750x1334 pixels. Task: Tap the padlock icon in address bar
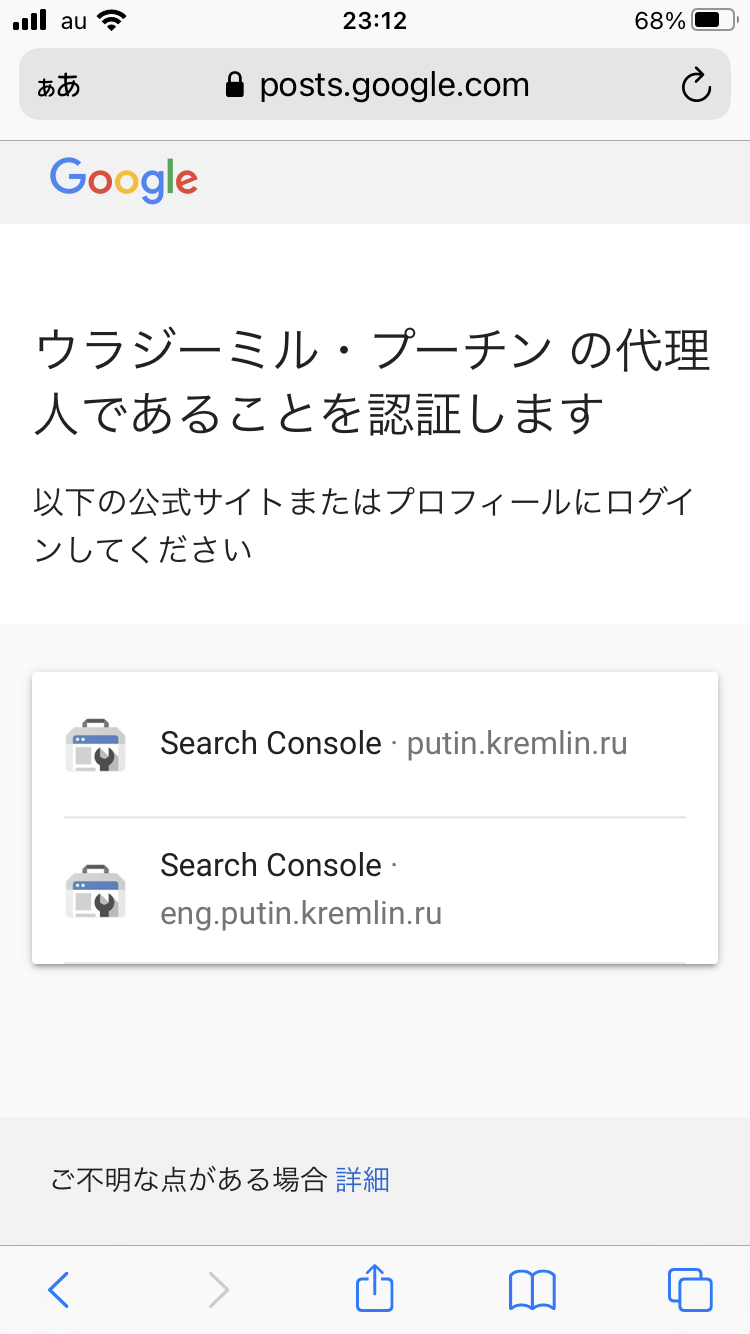[235, 86]
